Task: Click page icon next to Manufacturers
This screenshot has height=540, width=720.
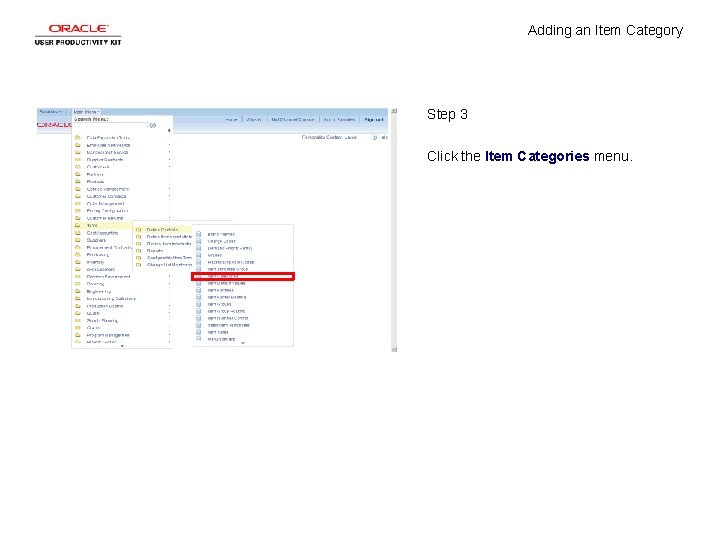Action: [198, 339]
